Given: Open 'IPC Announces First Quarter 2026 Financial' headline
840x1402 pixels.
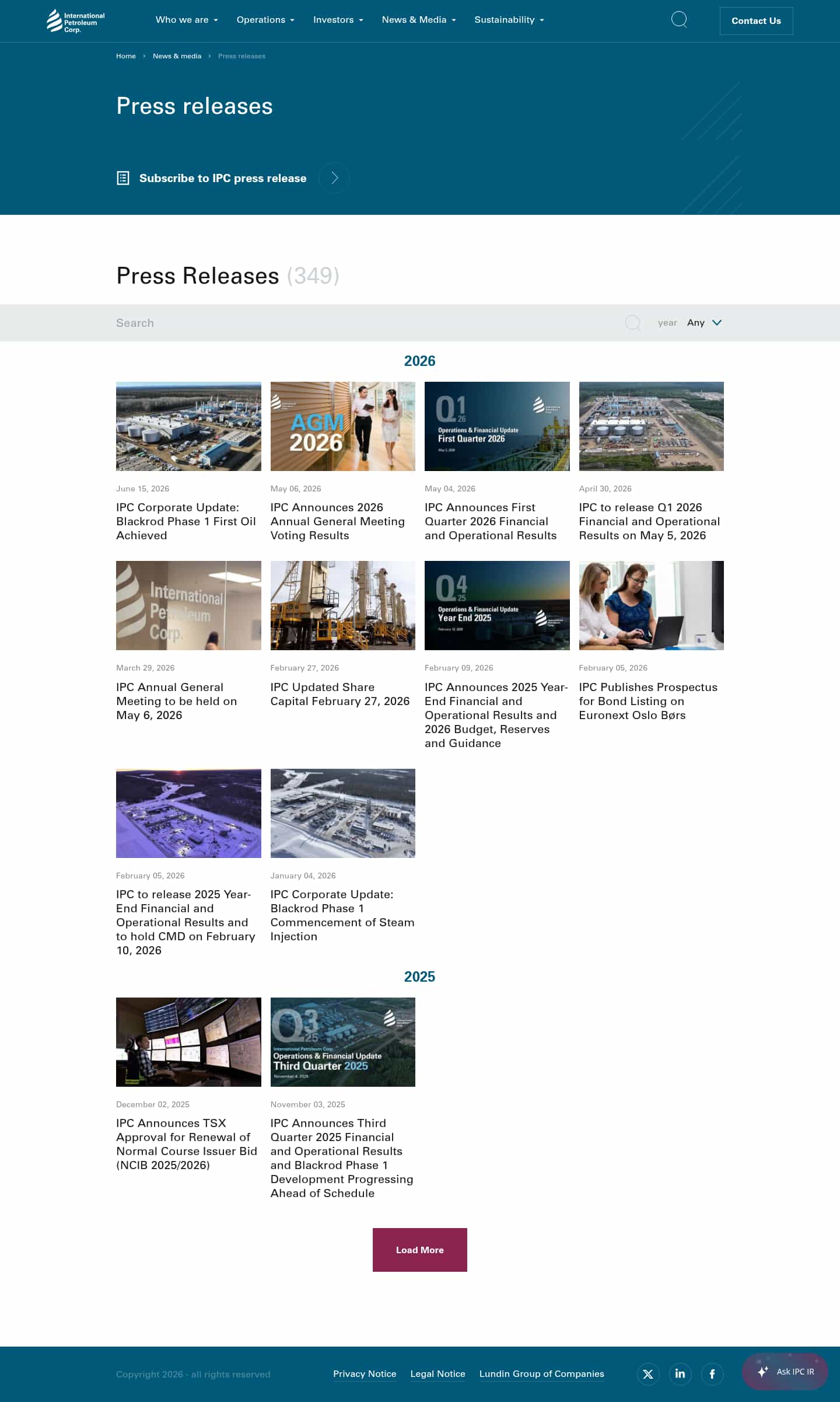Looking at the screenshot, I should (491, 521).
